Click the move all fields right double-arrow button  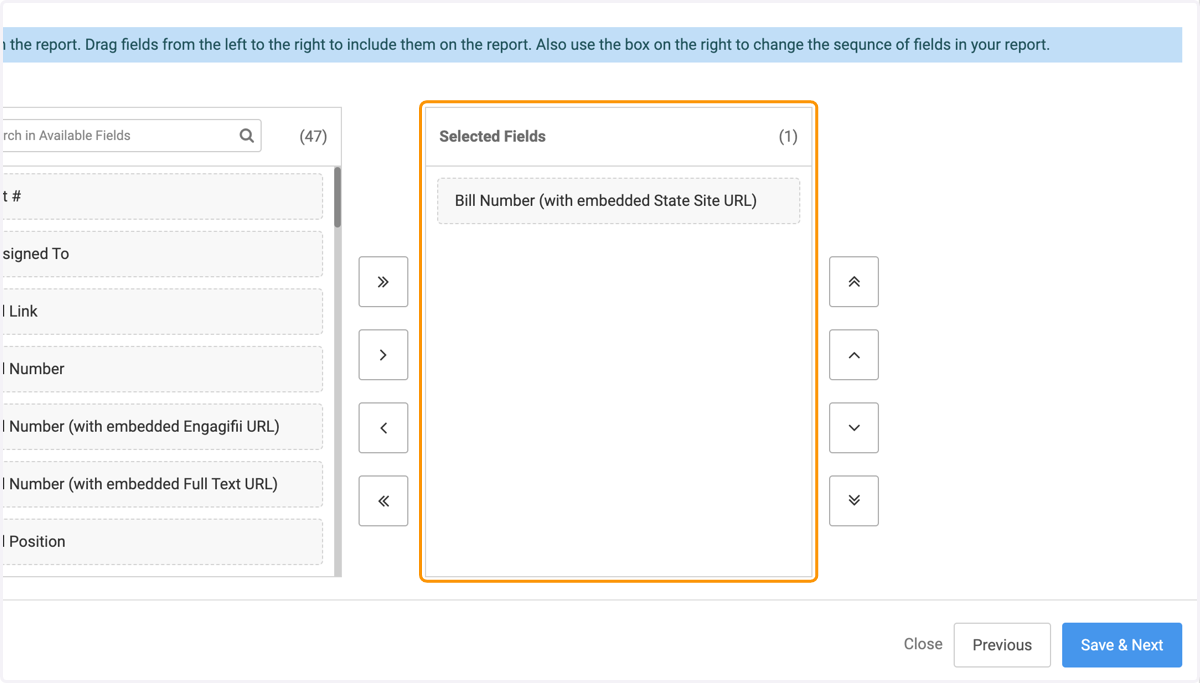click(383, 282)
